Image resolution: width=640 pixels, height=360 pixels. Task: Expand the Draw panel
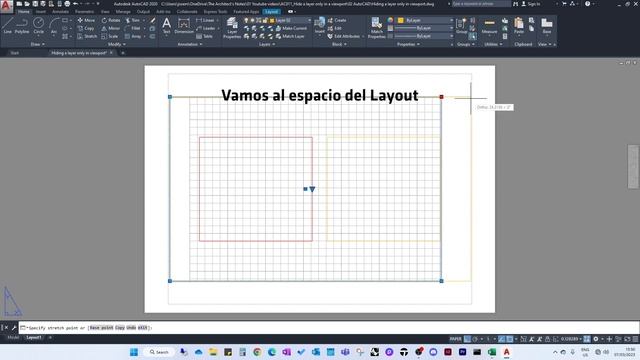pos(38,44)
